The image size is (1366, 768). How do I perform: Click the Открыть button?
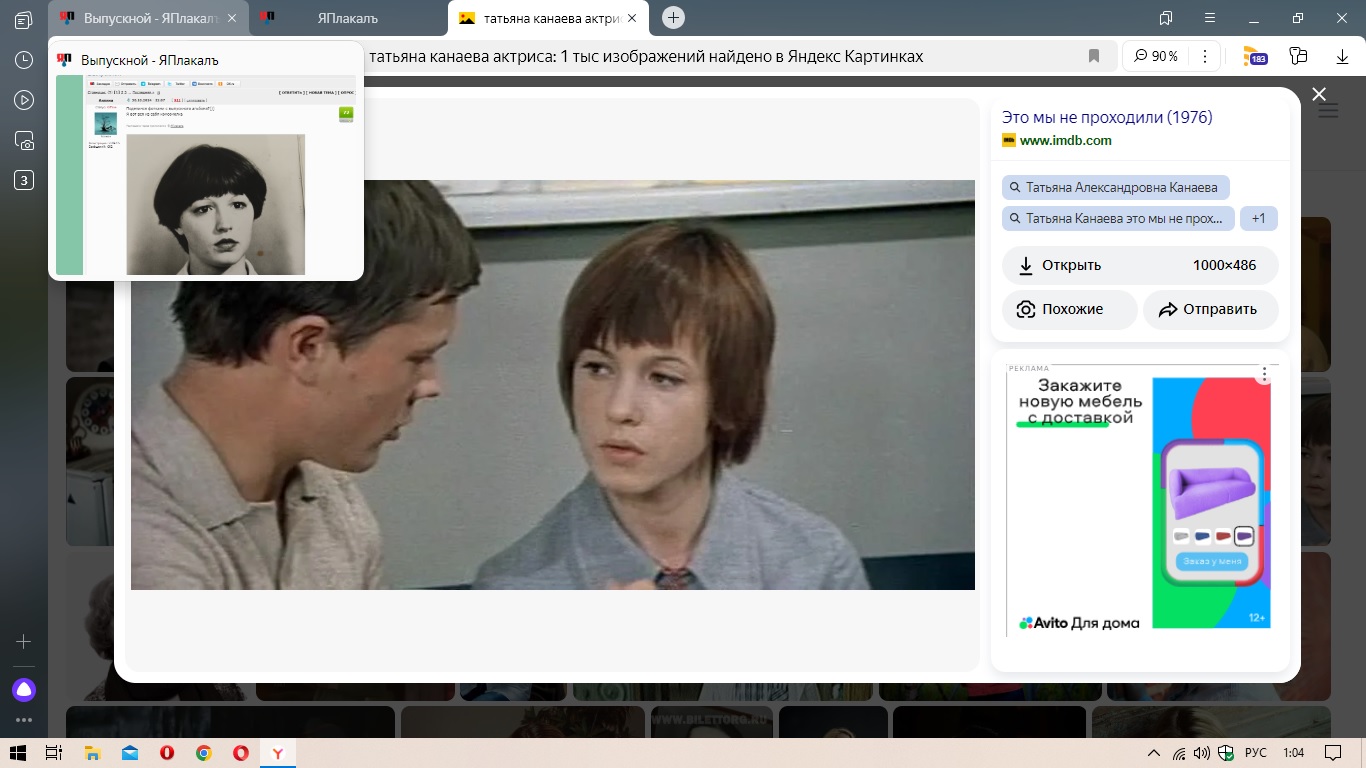click(1140, 265)
